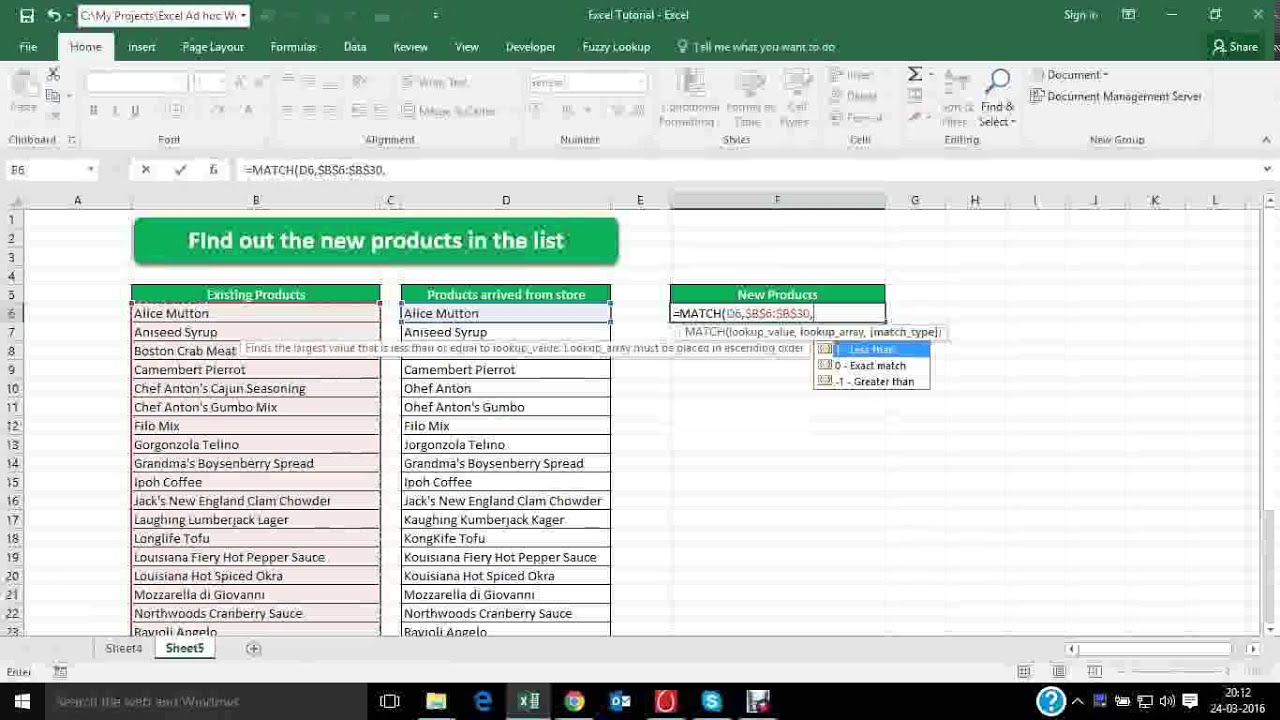Cancel the formula entry with the X icon
Viewport: 1280px width, 720px height.
(x=146, y=170)
